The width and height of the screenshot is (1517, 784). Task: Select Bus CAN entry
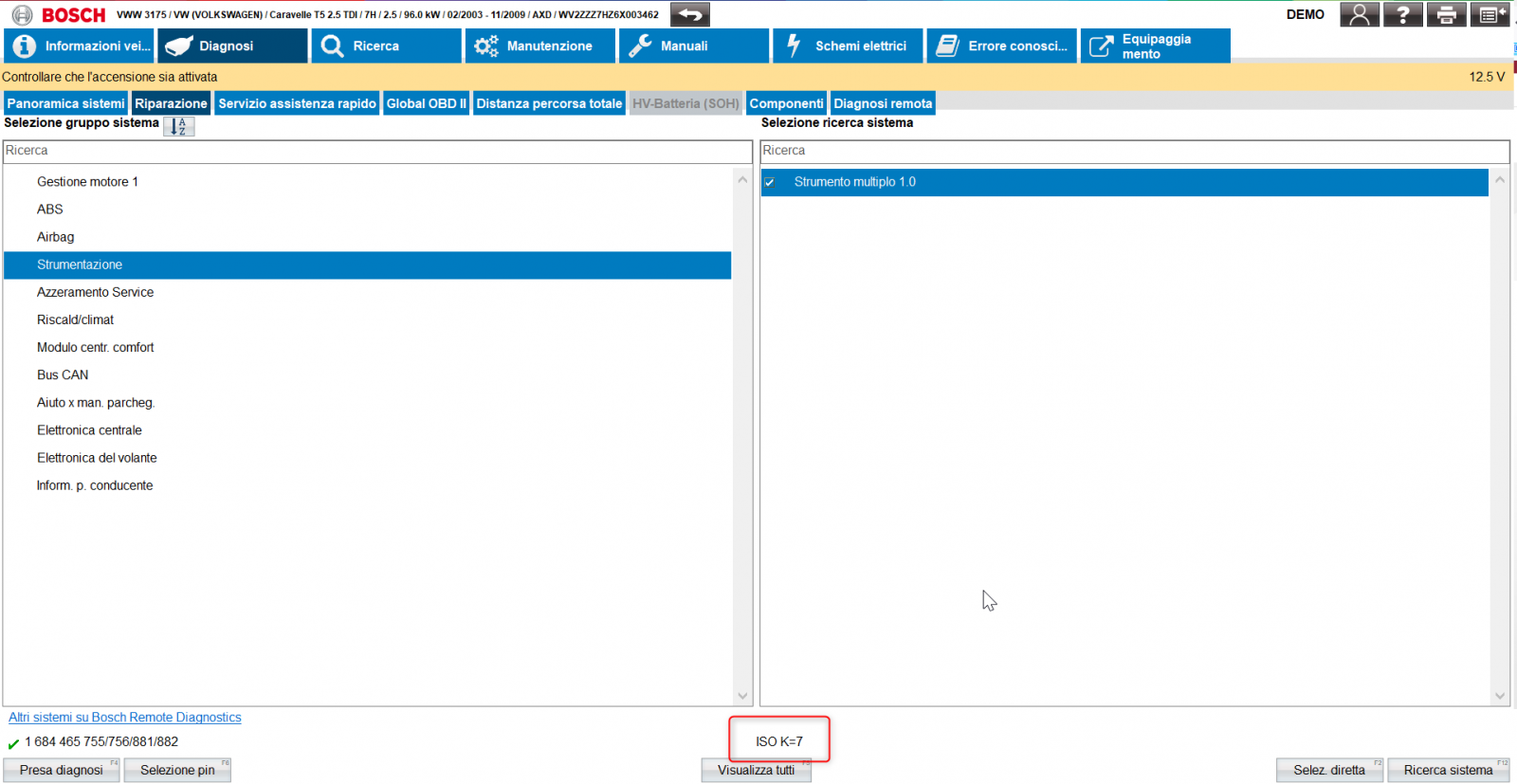click(63, 374)
